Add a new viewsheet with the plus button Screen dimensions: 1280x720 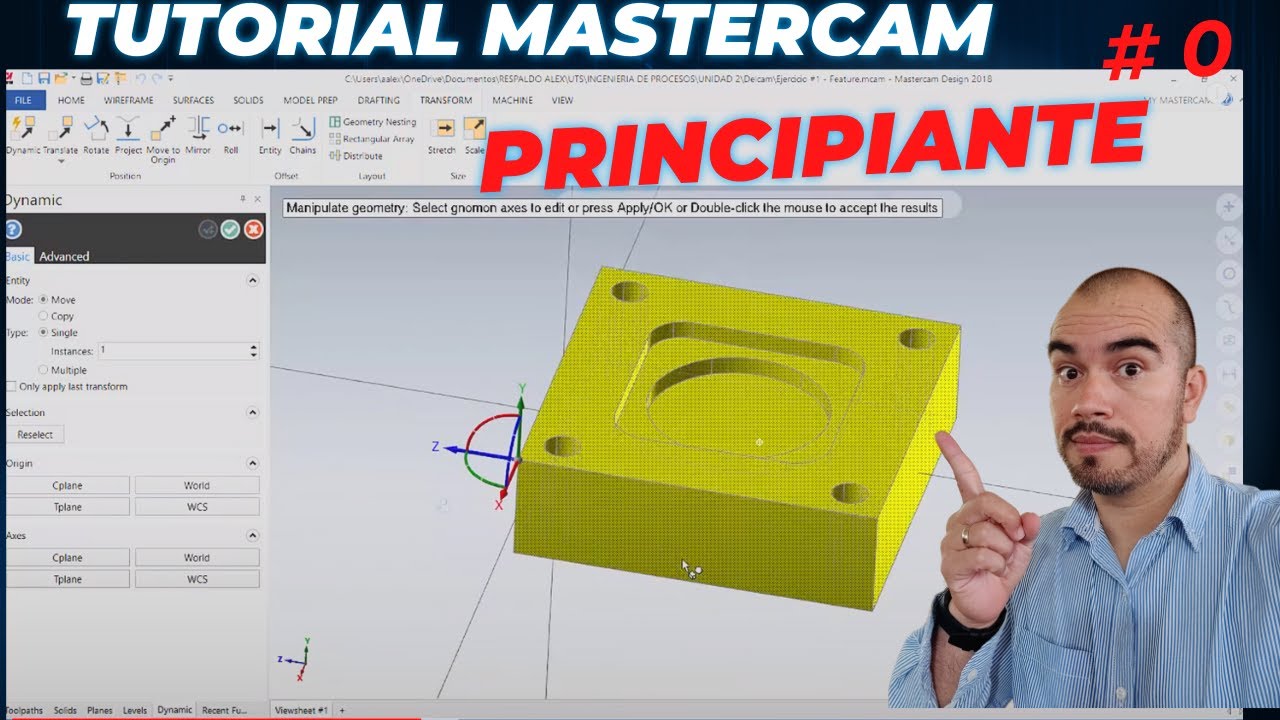pyautogui.click(x=342, y=710)
